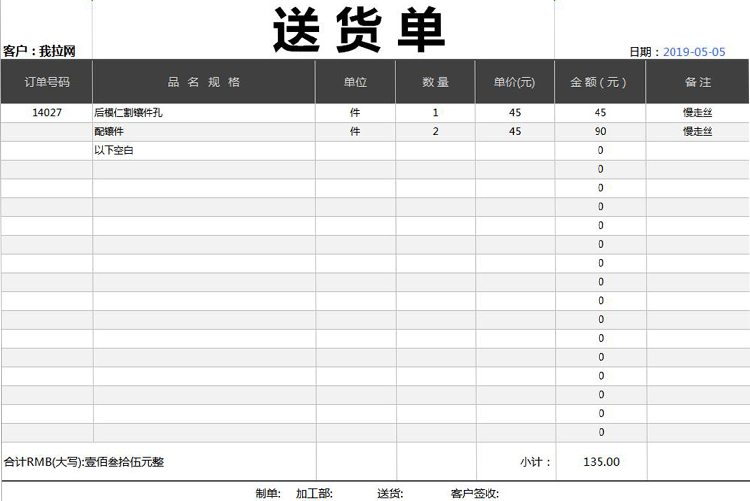Viewport: 750px width, 501px height.
Task: Select the 数量 column header
Action: [435, 82]
